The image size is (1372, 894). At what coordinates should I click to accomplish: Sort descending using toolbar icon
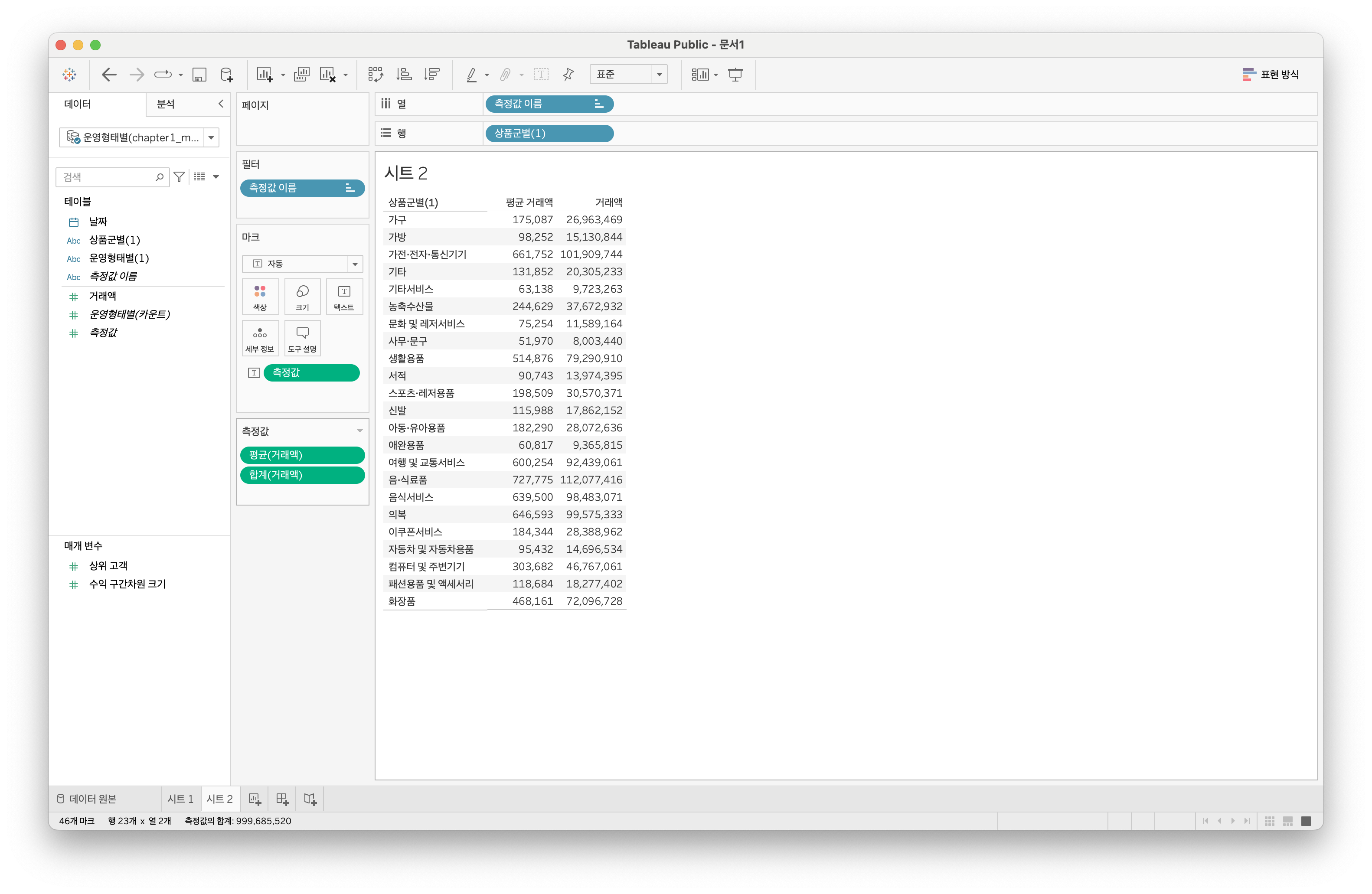click(431, 75)
